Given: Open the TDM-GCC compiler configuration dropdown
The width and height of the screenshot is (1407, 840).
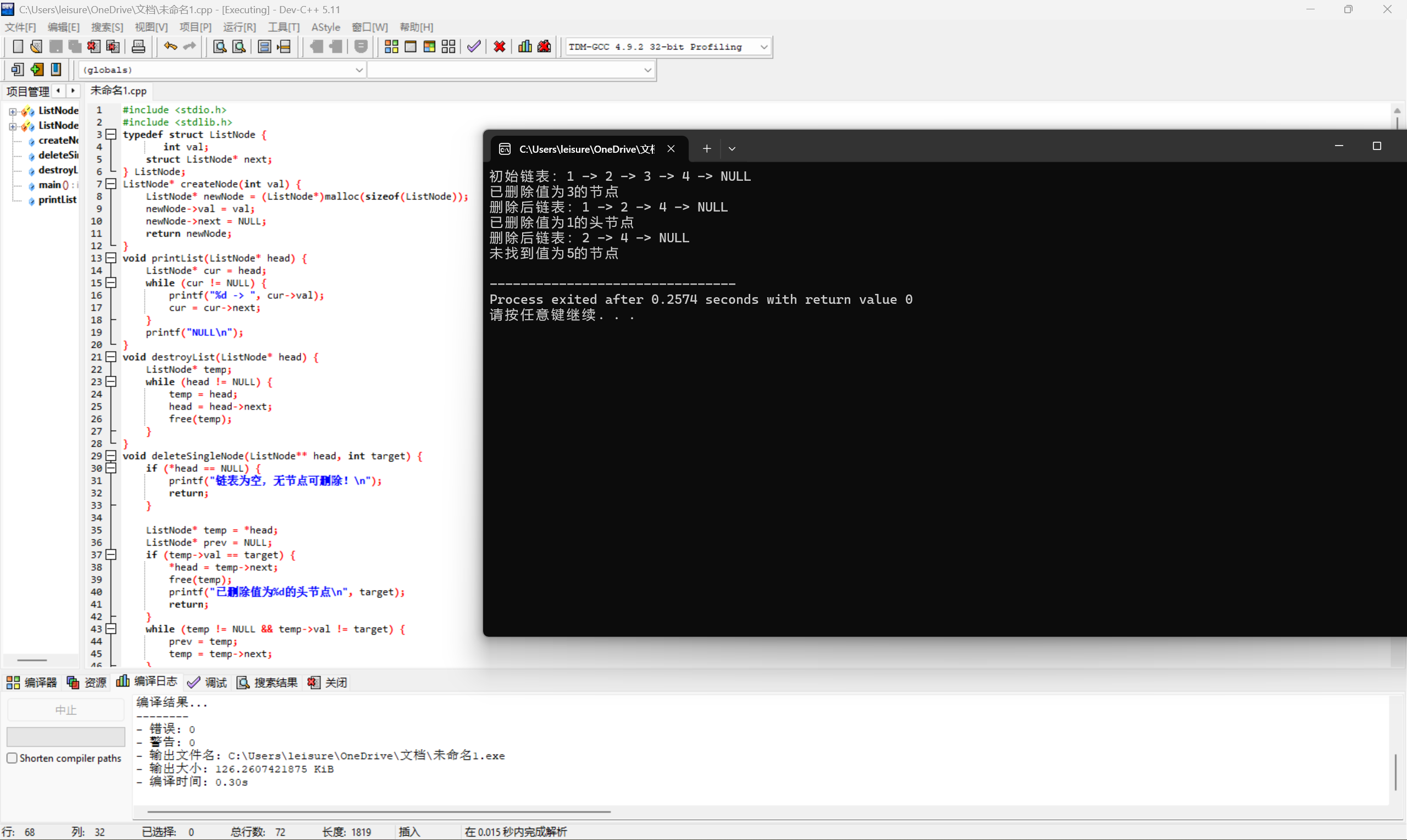Looking at the screenshot, I should click(x=765, y=46).
